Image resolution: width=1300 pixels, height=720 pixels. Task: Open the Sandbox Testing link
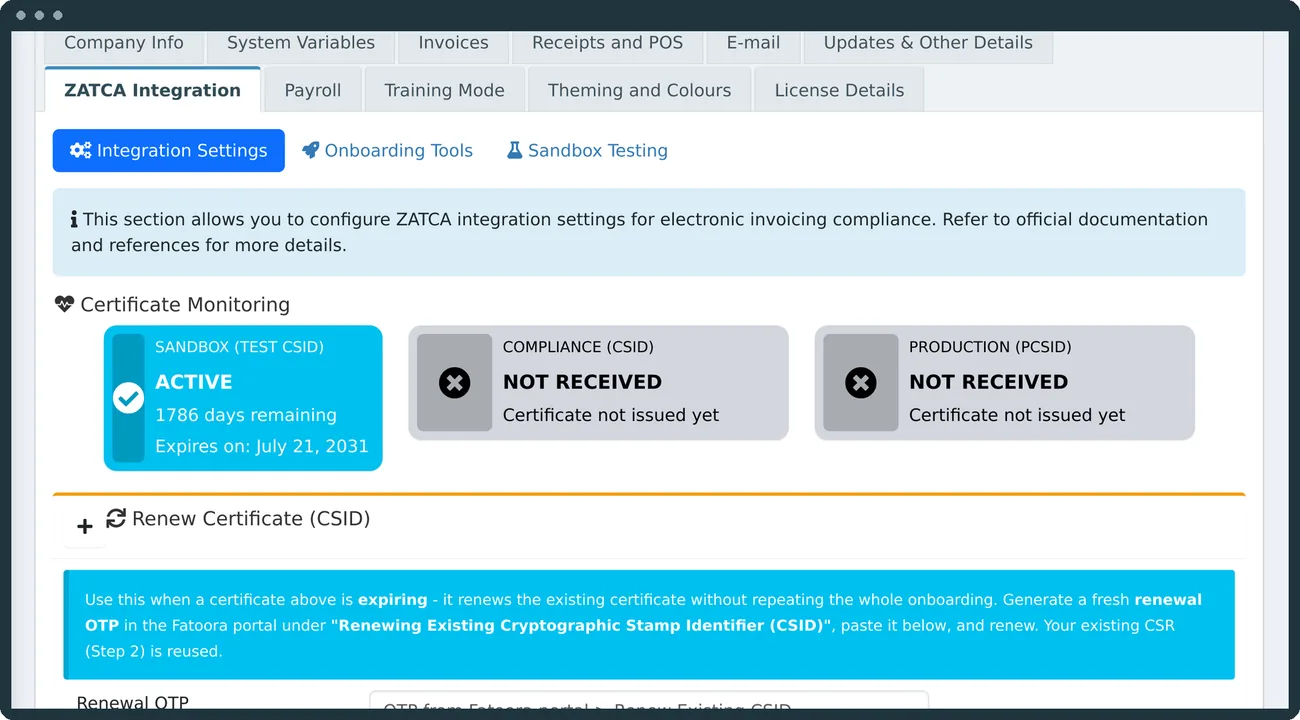(587, 151)
